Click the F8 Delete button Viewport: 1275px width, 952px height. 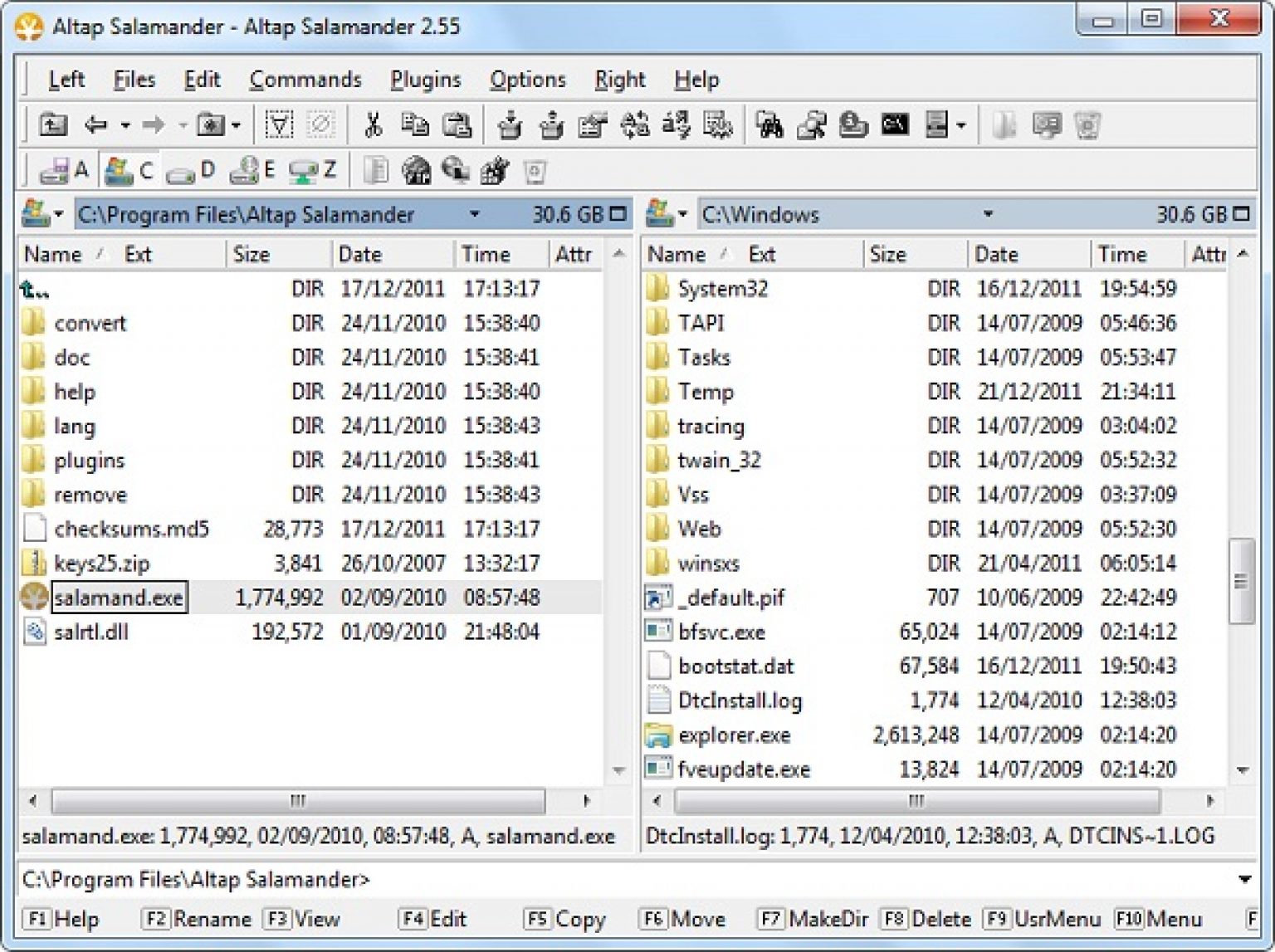930,920
